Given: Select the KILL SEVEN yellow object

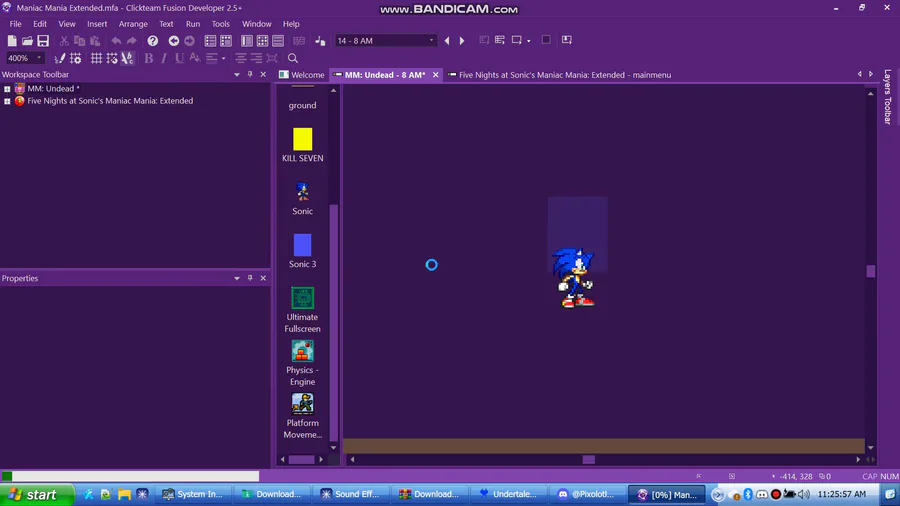Looking at the screenshot, I should tap(302, 139).
